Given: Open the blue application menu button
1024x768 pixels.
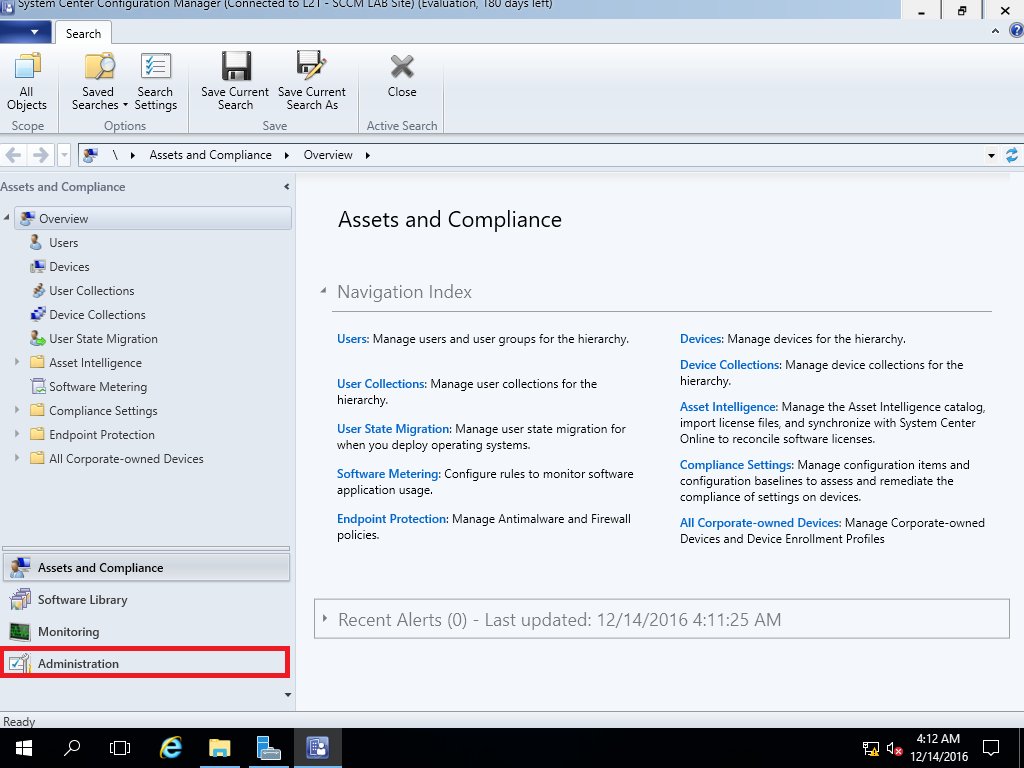Looking at the screenshot, I should 25,32.
